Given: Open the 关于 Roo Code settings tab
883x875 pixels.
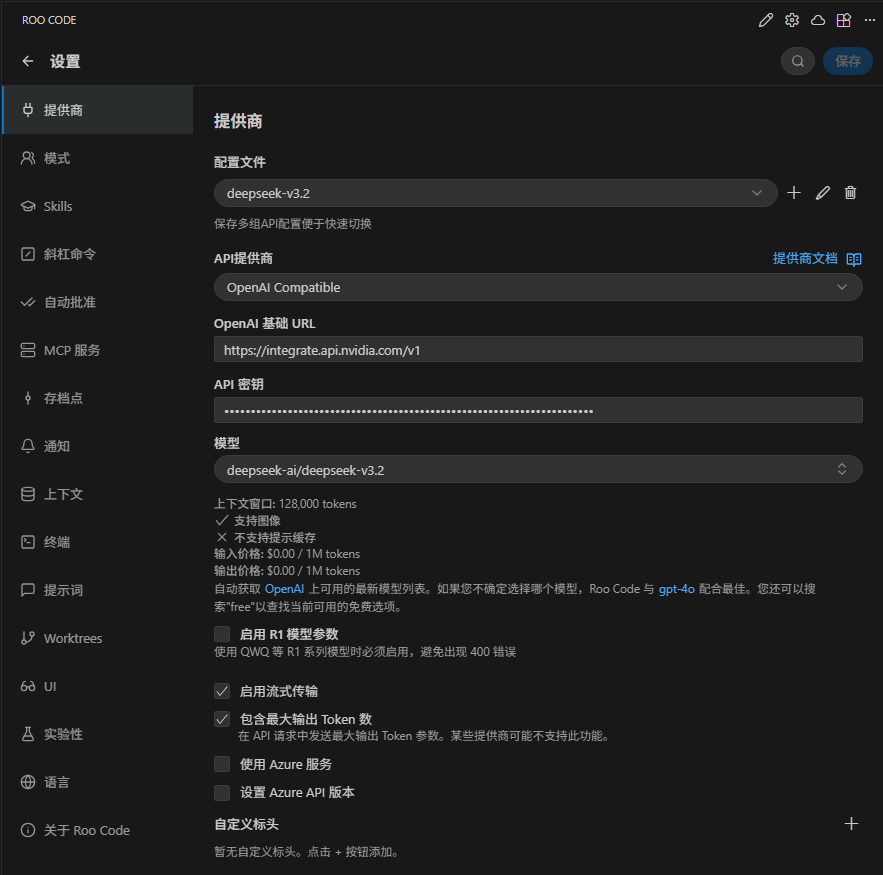Looking at the screenshot, I should (x=97, y=830).
